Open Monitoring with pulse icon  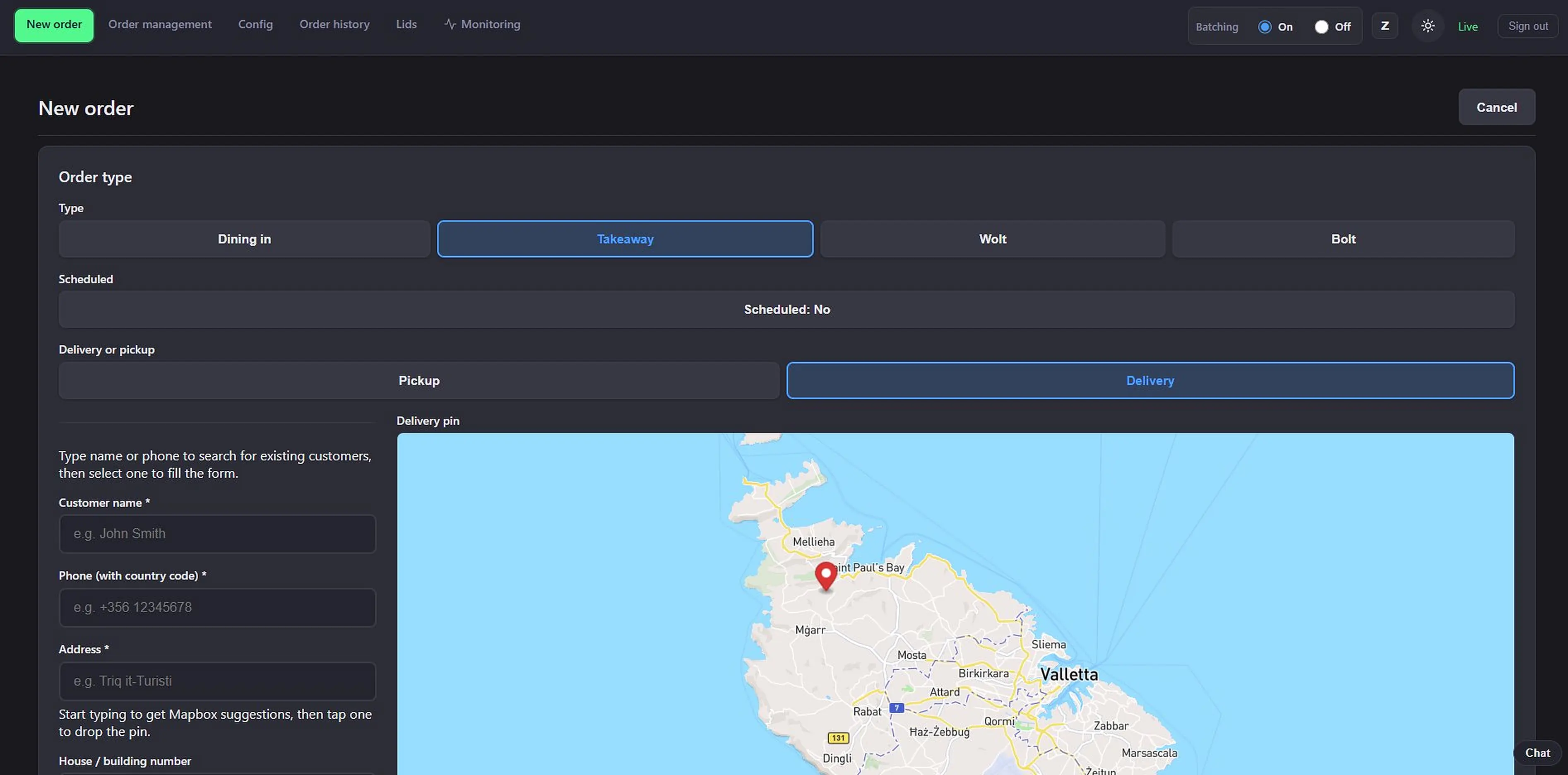pos(483,24)
